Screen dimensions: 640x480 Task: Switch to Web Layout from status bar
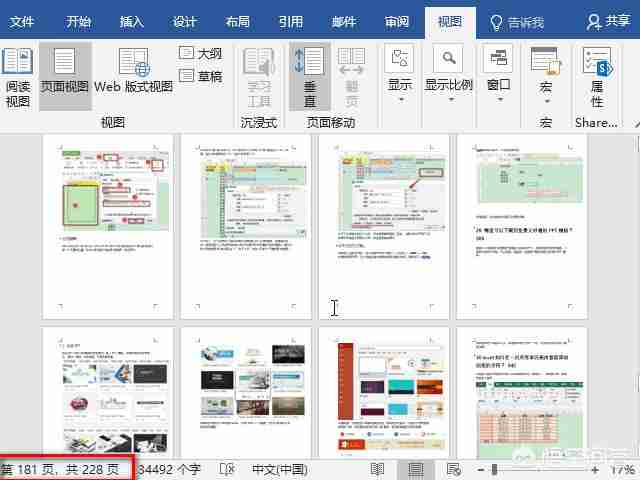(x=453, y=469)
